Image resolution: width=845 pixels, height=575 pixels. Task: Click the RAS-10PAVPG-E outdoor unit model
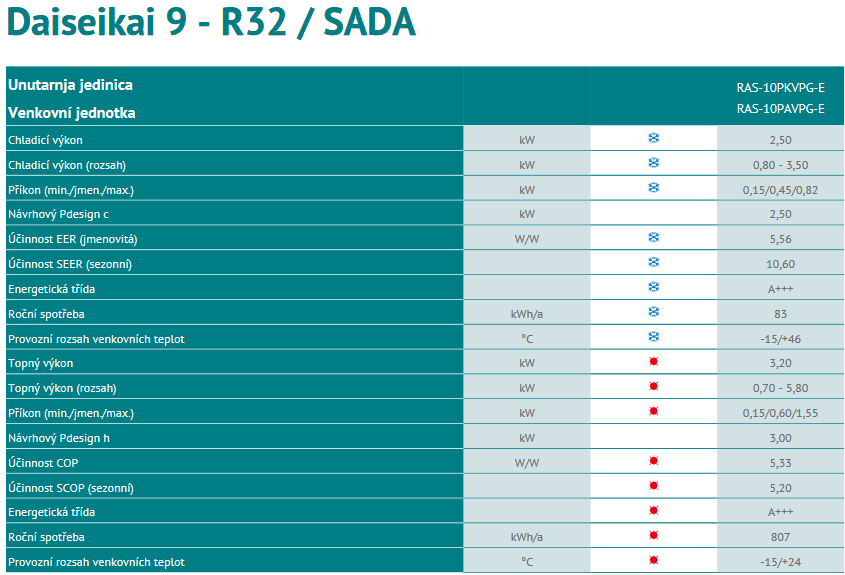coord(780,109)
